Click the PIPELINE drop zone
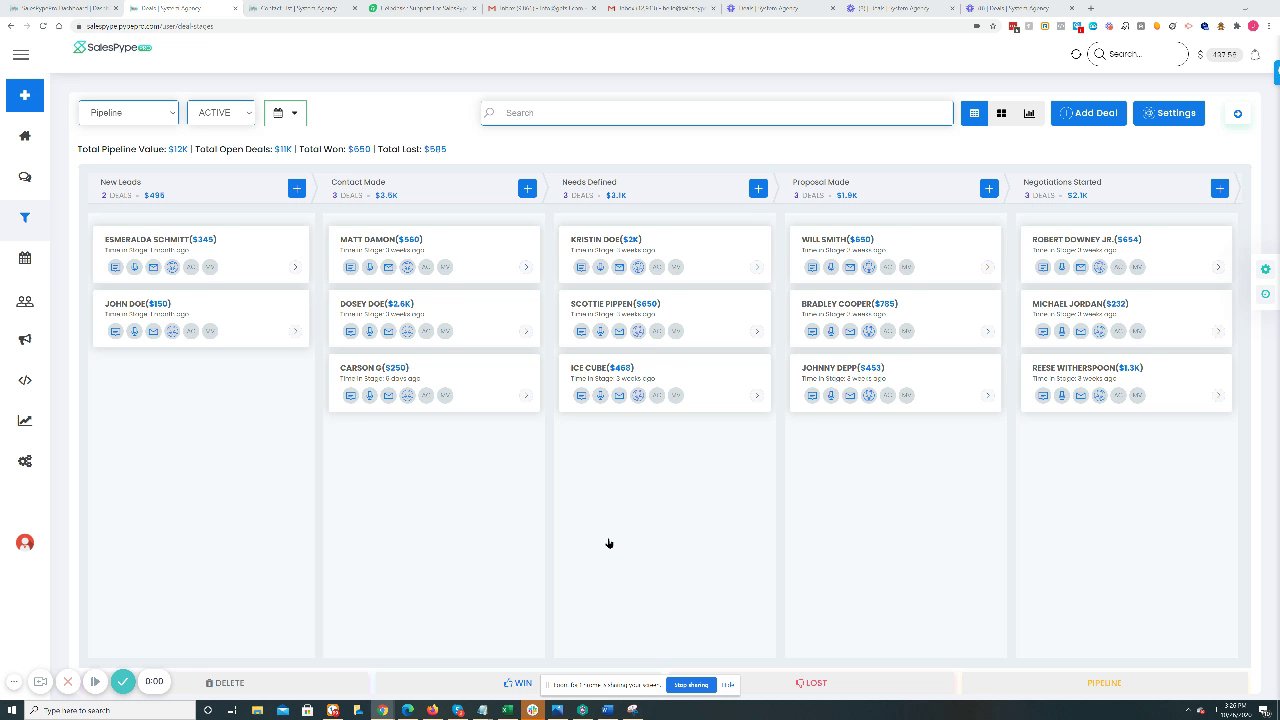 [1104, 683]
